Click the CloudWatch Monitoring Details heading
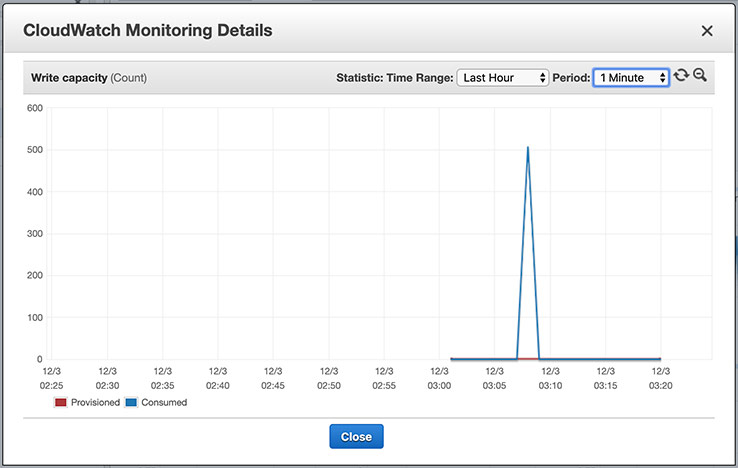738x468 pixels. click(148, 31)
